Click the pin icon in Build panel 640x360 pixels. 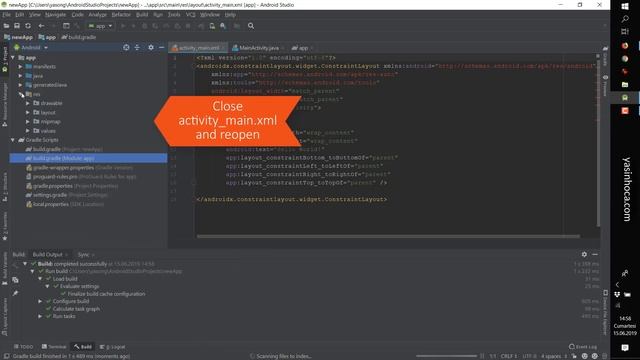tap(15, 293)
